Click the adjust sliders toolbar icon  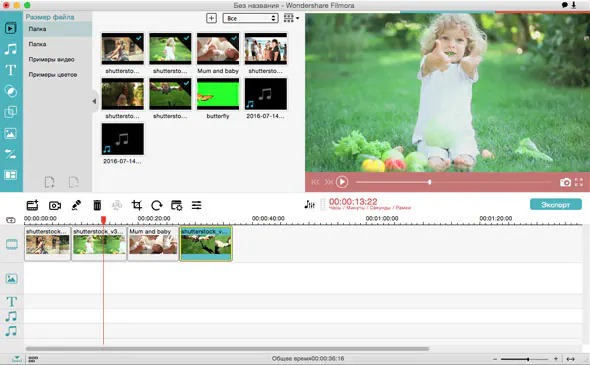click(196, 205)
